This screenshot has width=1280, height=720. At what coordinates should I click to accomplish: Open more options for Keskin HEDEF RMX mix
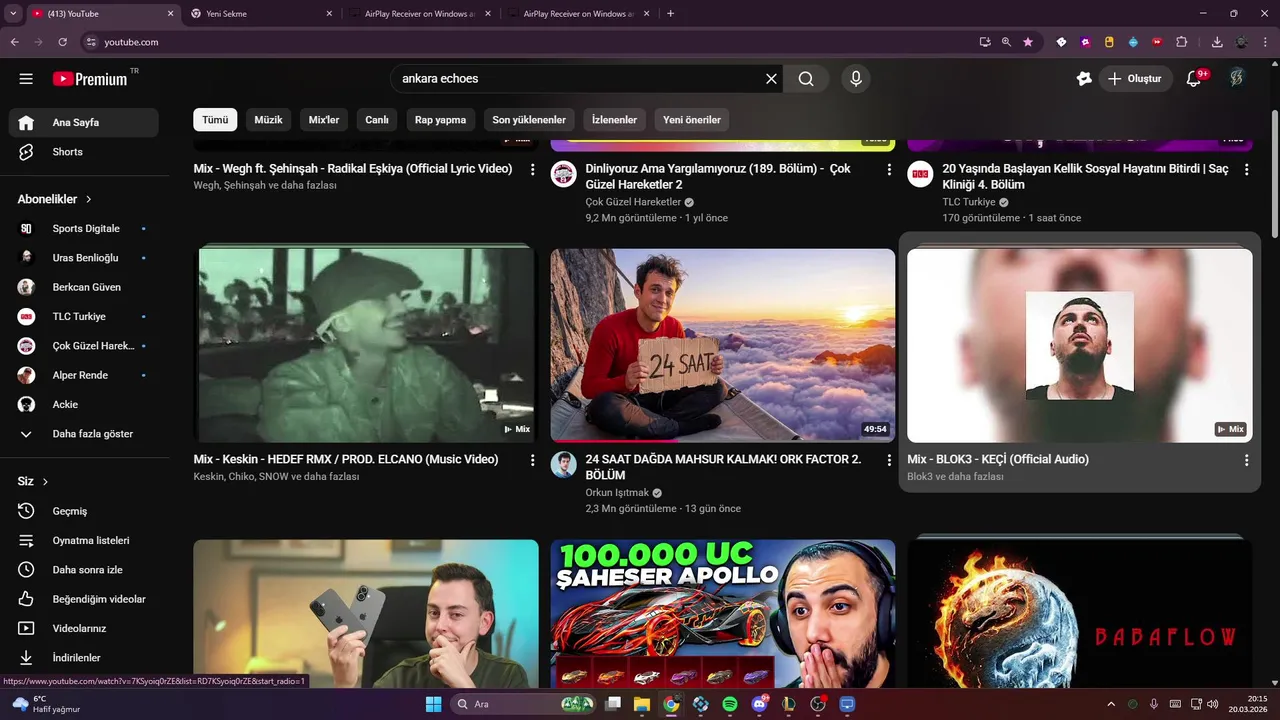click(532, 460)
